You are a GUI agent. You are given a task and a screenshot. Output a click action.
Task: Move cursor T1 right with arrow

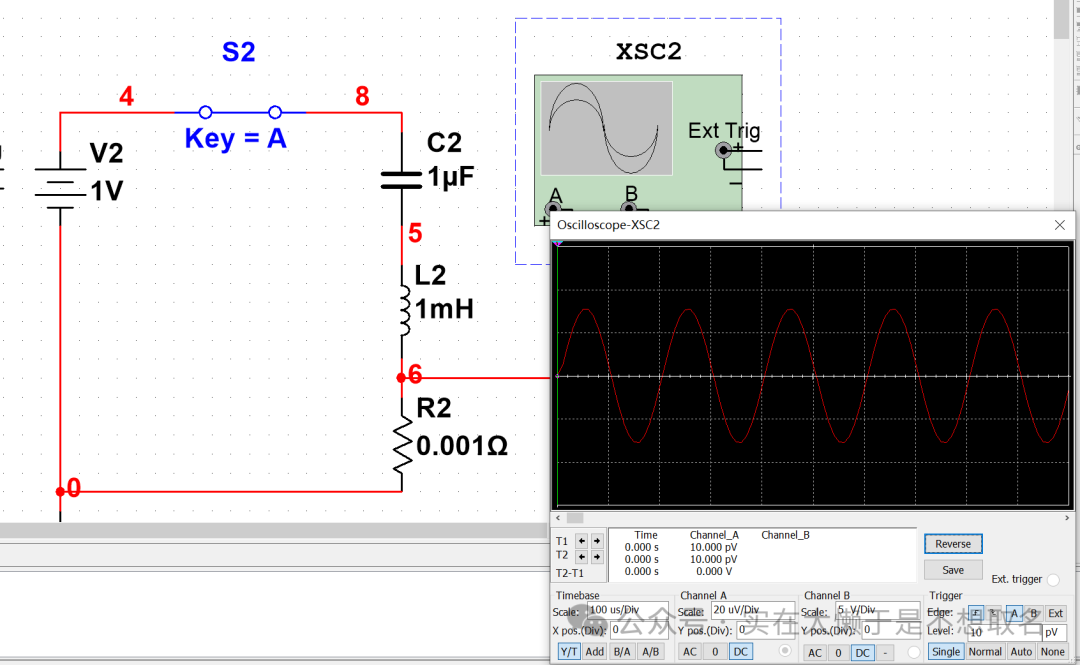(597, 541)
